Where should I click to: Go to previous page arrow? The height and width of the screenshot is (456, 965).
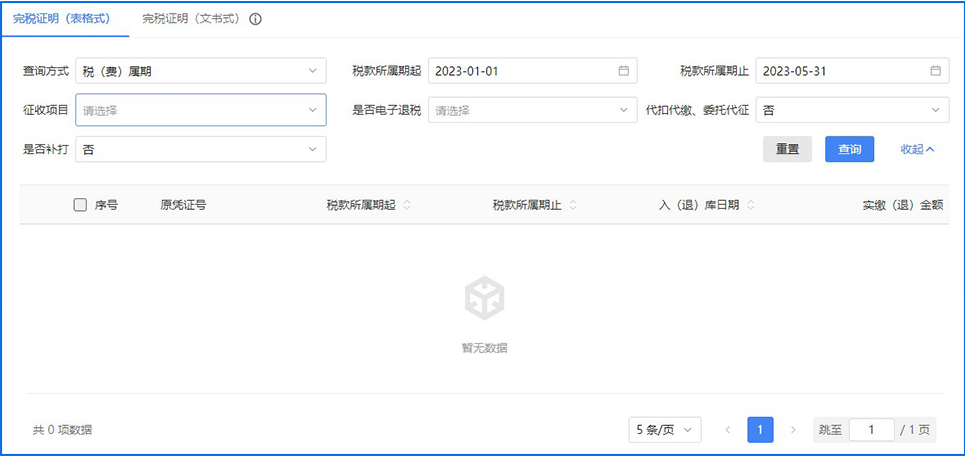tap(727, 430)
